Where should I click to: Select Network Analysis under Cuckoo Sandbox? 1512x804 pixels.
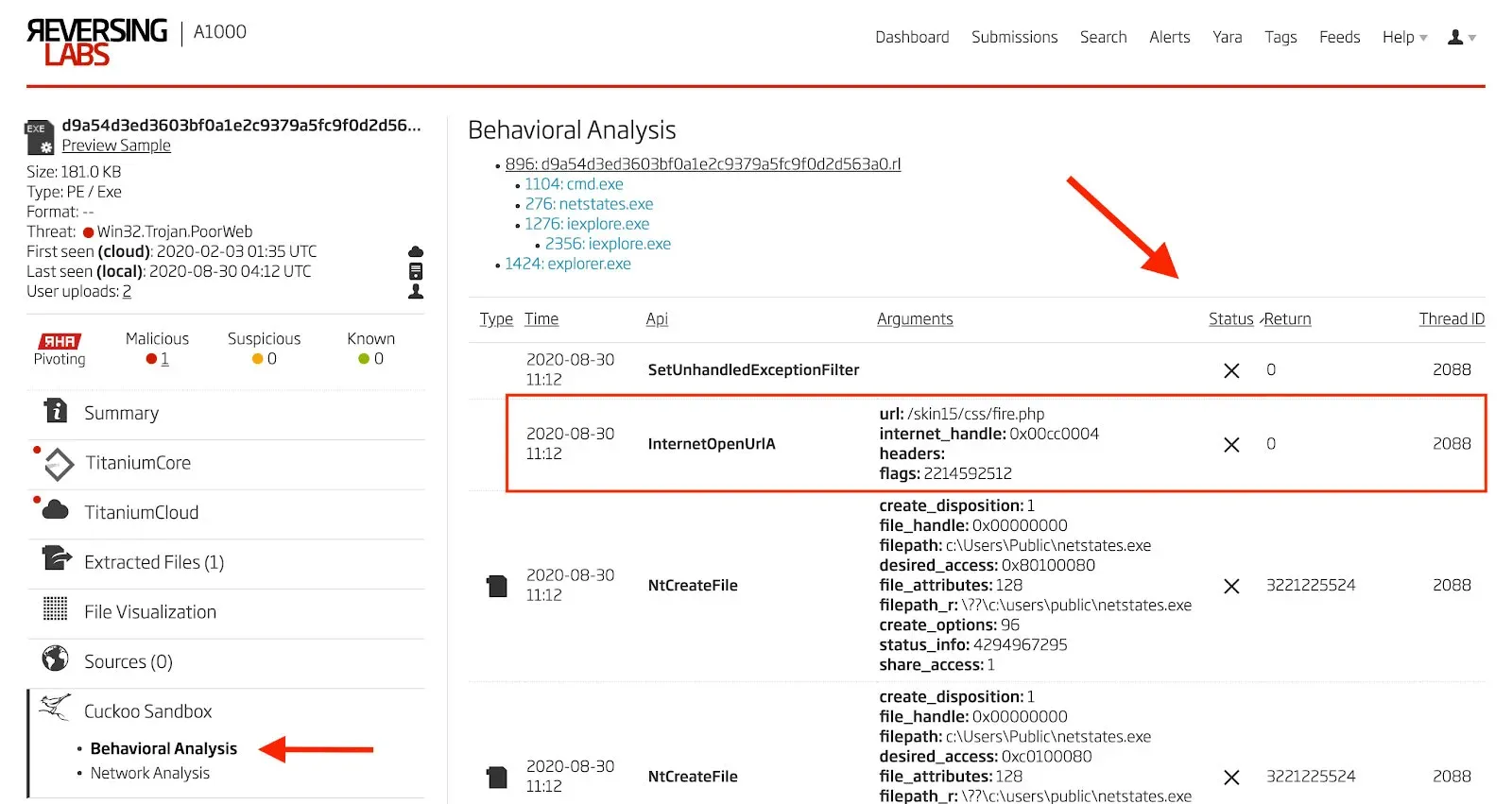pyautogui.click(x=150, y=773)
